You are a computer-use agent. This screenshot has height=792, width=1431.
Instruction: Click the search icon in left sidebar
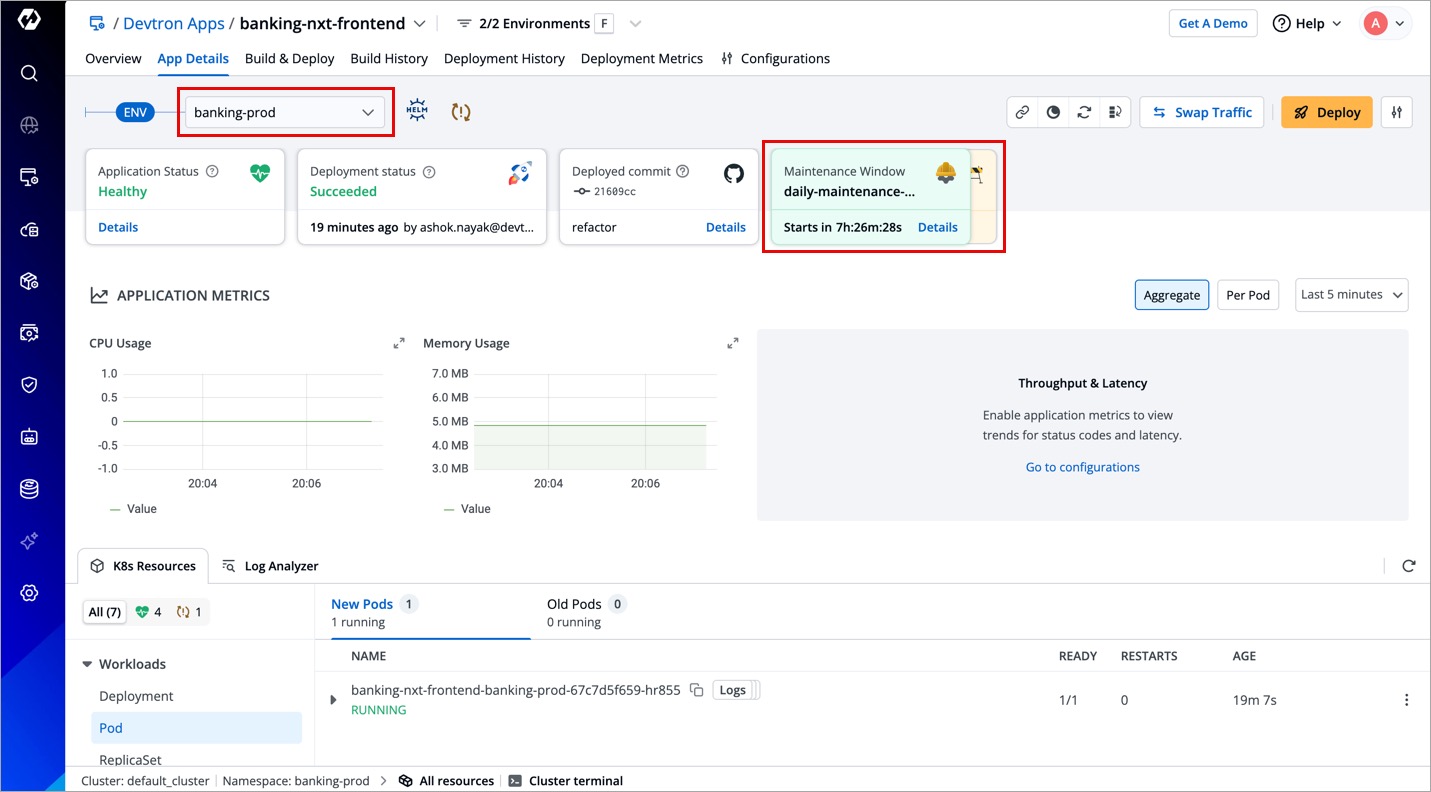click(x=29, y=73)
